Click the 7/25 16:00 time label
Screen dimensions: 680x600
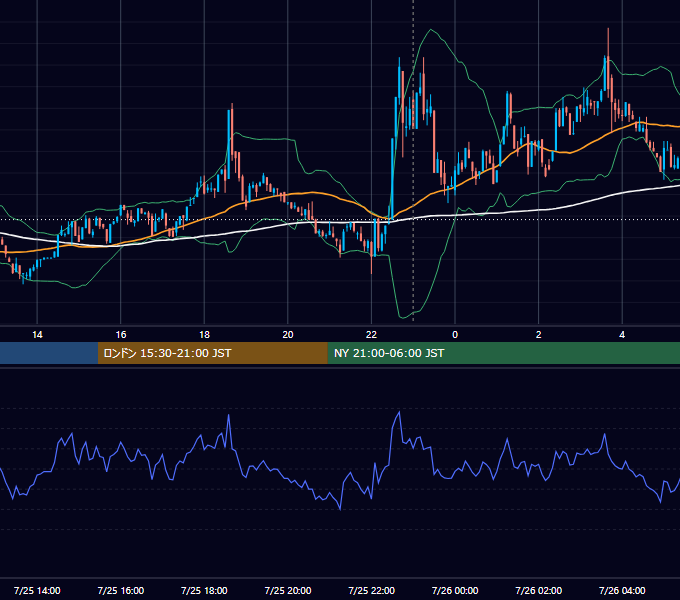click(x=121, y=590)
